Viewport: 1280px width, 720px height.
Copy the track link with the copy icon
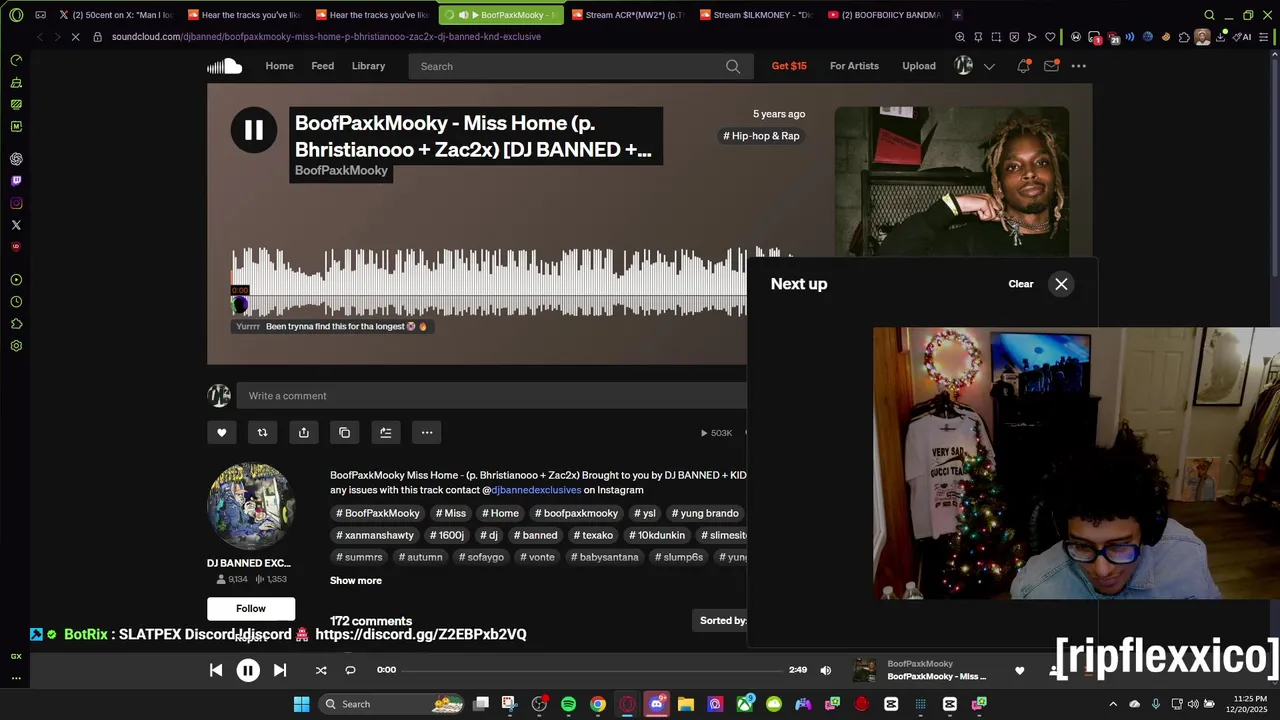(x=344, y=433)
